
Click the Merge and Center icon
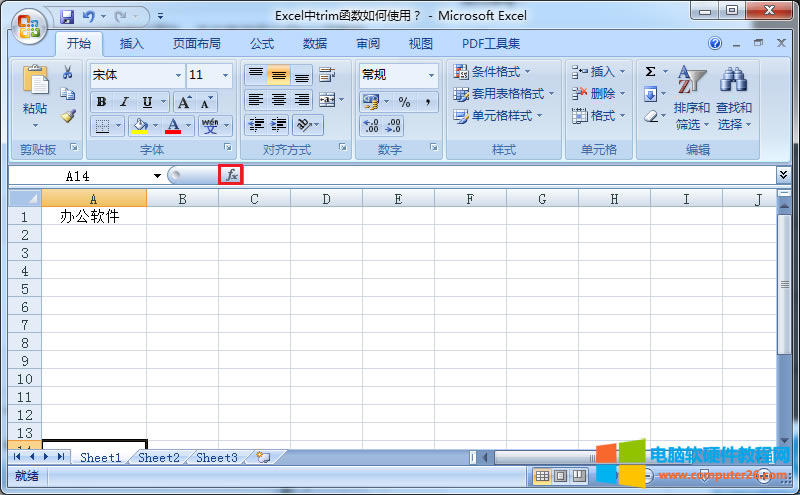327,100
